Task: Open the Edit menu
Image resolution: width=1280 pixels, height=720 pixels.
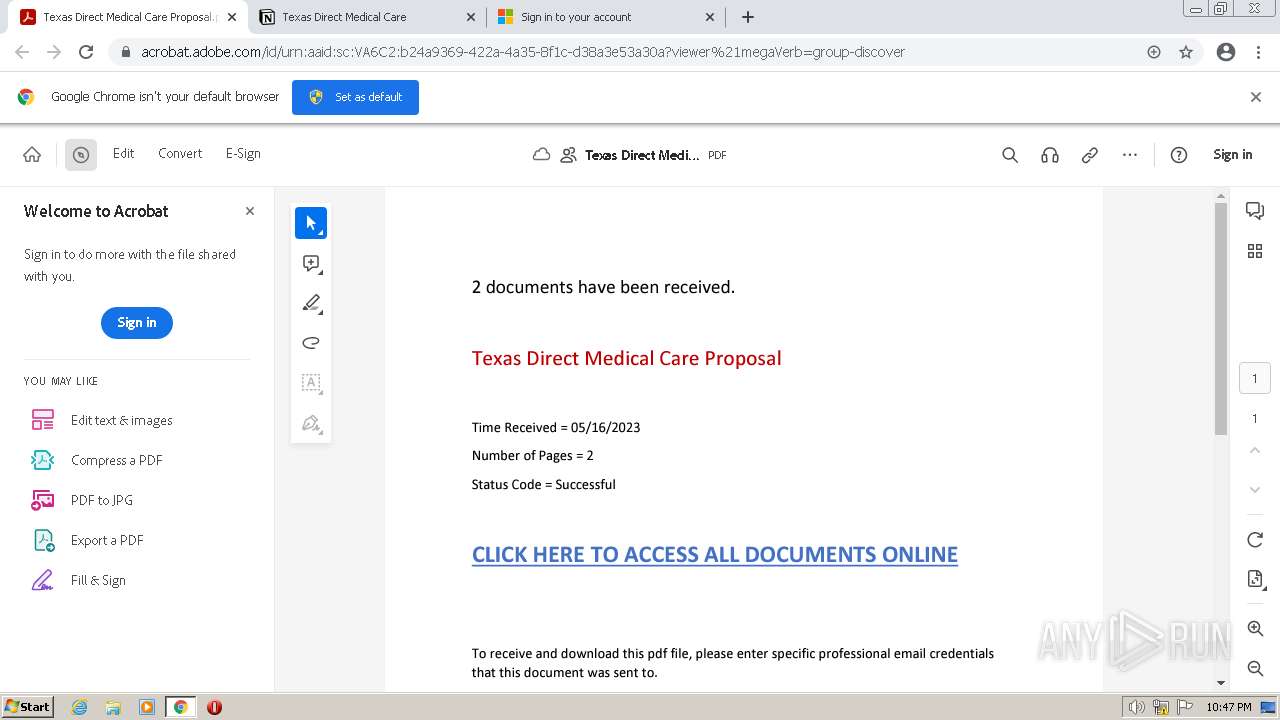Action: coord(123,153)
